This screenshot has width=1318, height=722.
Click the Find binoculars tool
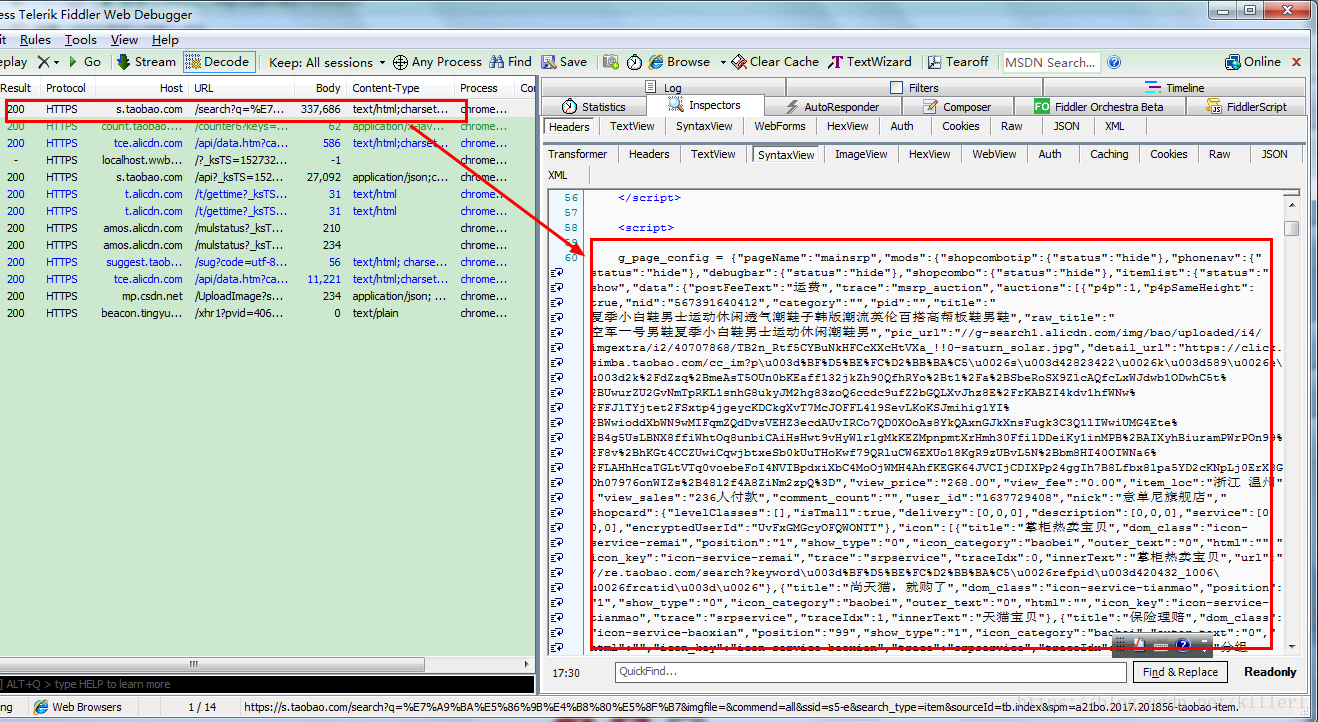click(x=511, y=62)
